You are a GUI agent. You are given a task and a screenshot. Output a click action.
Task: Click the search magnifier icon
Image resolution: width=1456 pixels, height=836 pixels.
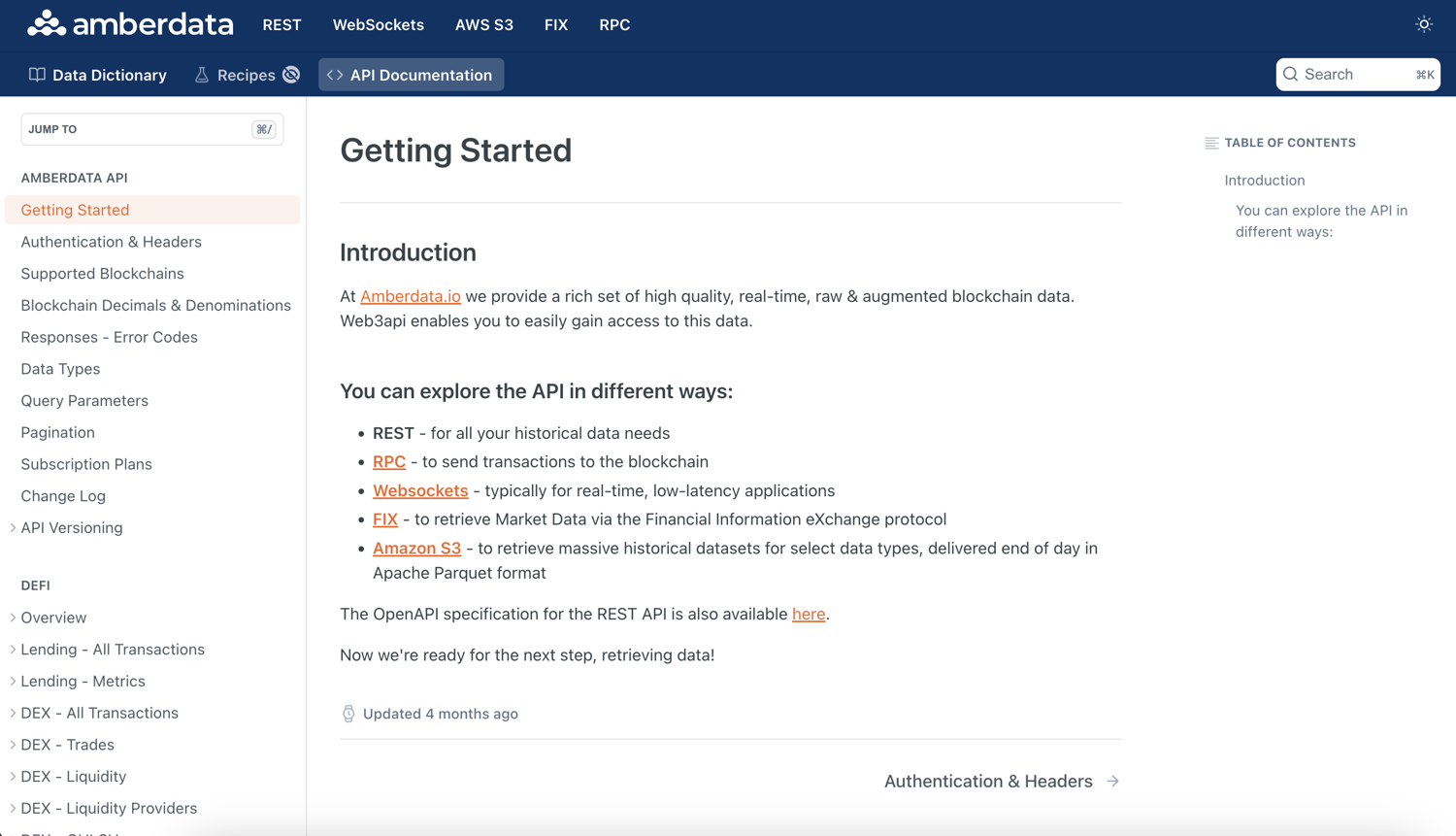[1291, 74]
